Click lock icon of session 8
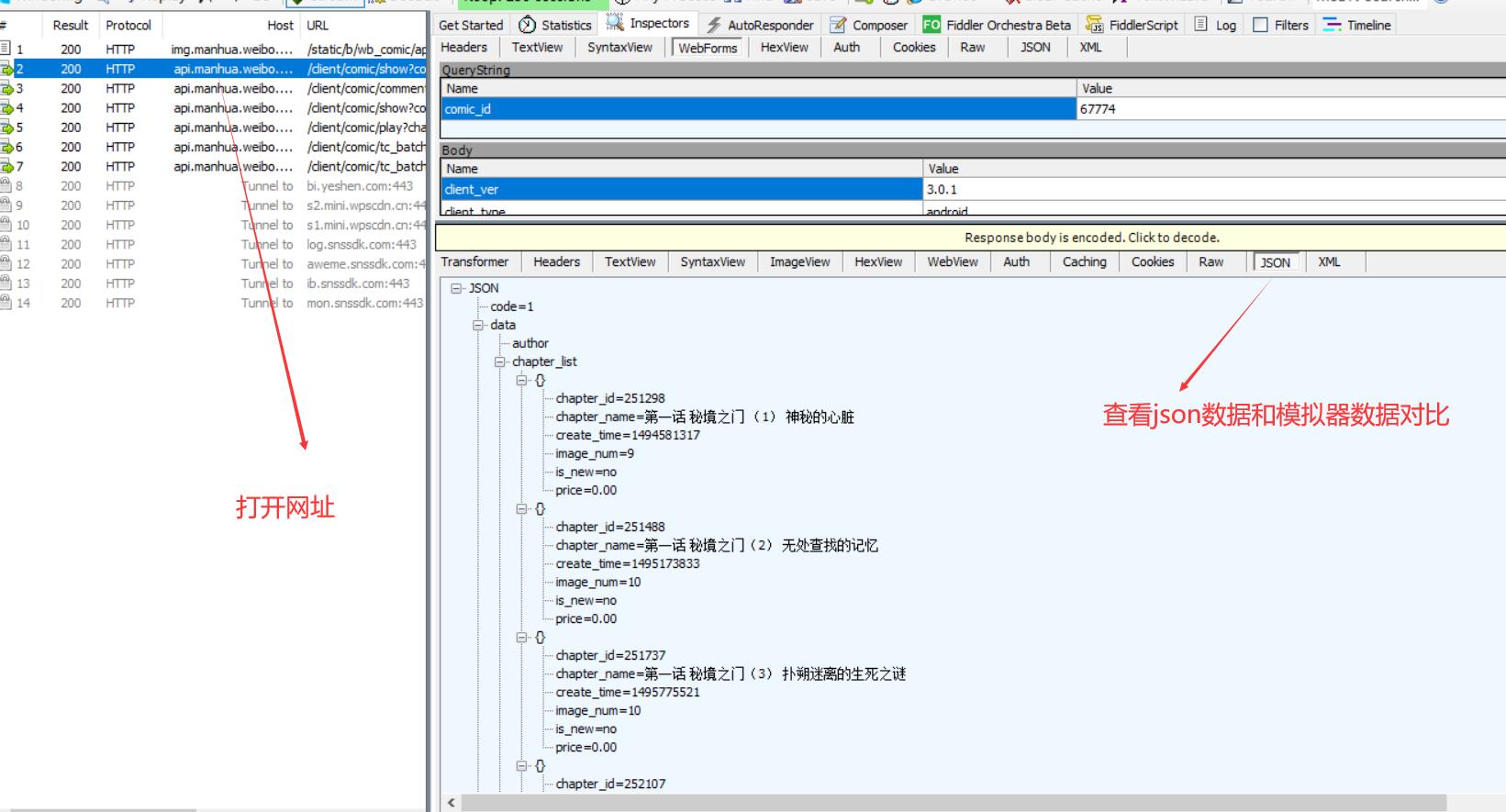 6,185
